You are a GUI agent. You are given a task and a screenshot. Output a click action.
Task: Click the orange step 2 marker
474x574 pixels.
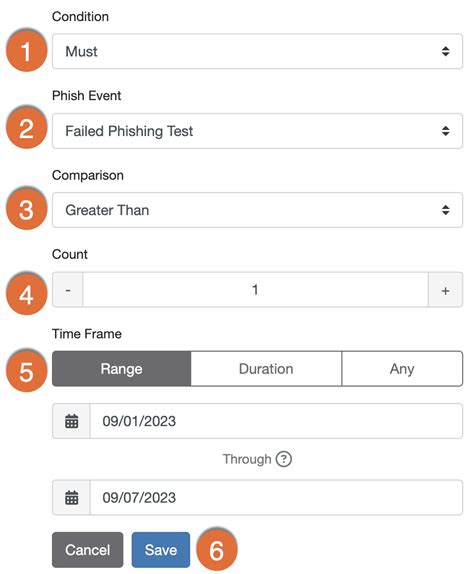tap(26, 129)
